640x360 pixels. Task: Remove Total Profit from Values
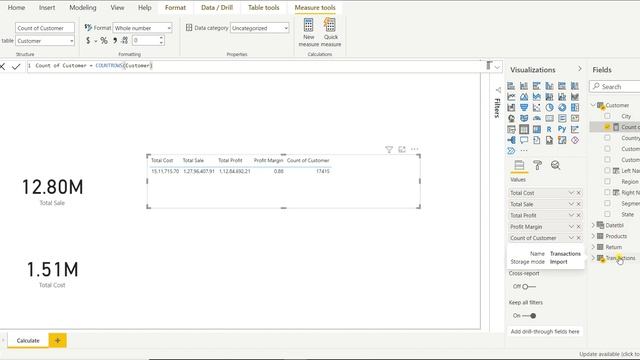579,215
